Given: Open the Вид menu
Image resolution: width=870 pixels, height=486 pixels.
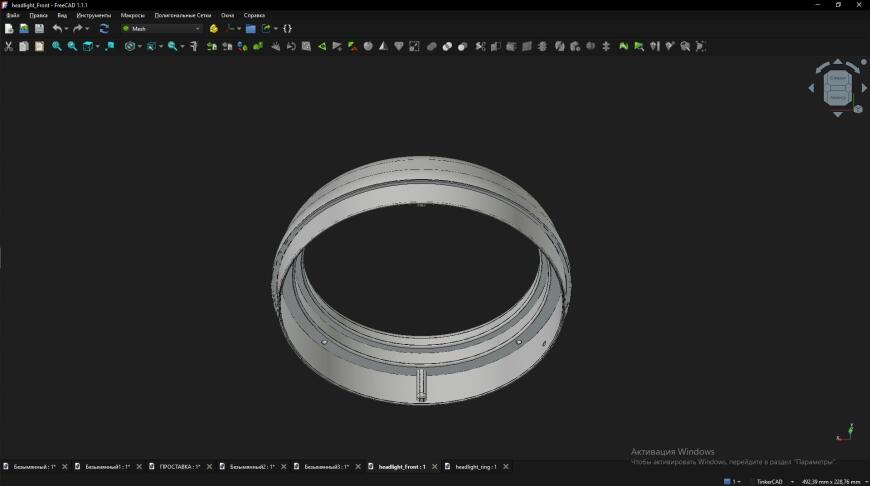Looking at the screenshot, I should pyautogui.click(x=62, y=16).
